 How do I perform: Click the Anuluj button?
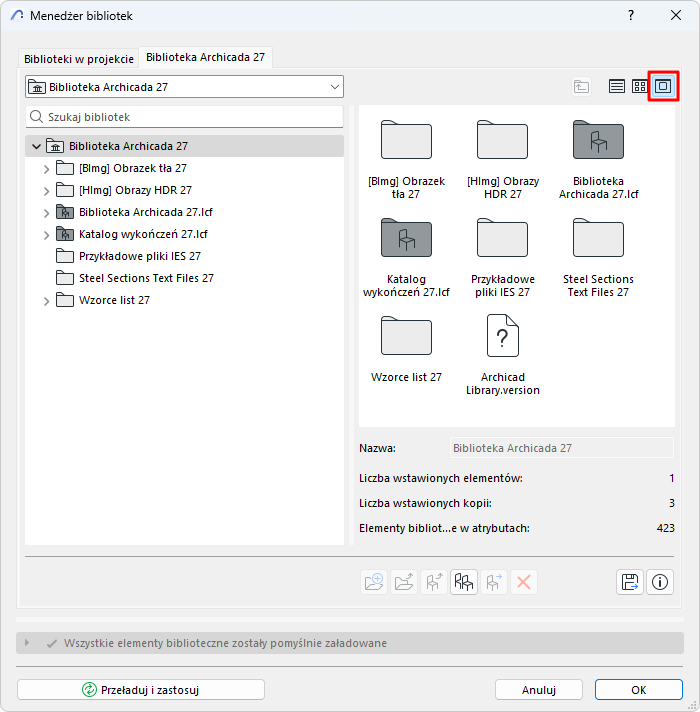click(x=539, y=690)
